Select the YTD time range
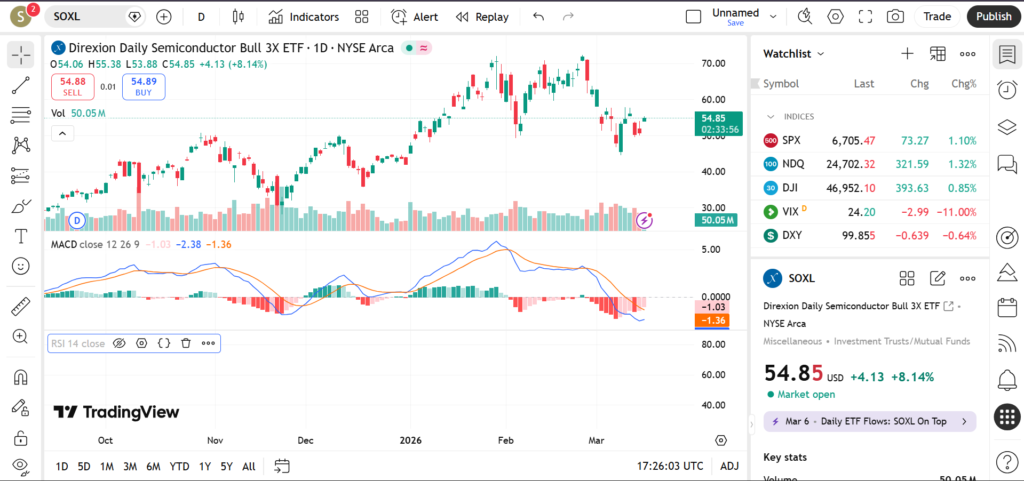This screenshot has width=1024, height=481. click(180, 466)
